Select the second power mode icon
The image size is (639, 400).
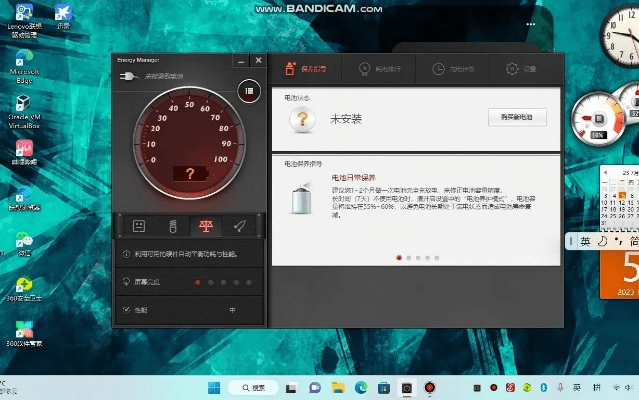pyautogui.click(x=172, y=225)
